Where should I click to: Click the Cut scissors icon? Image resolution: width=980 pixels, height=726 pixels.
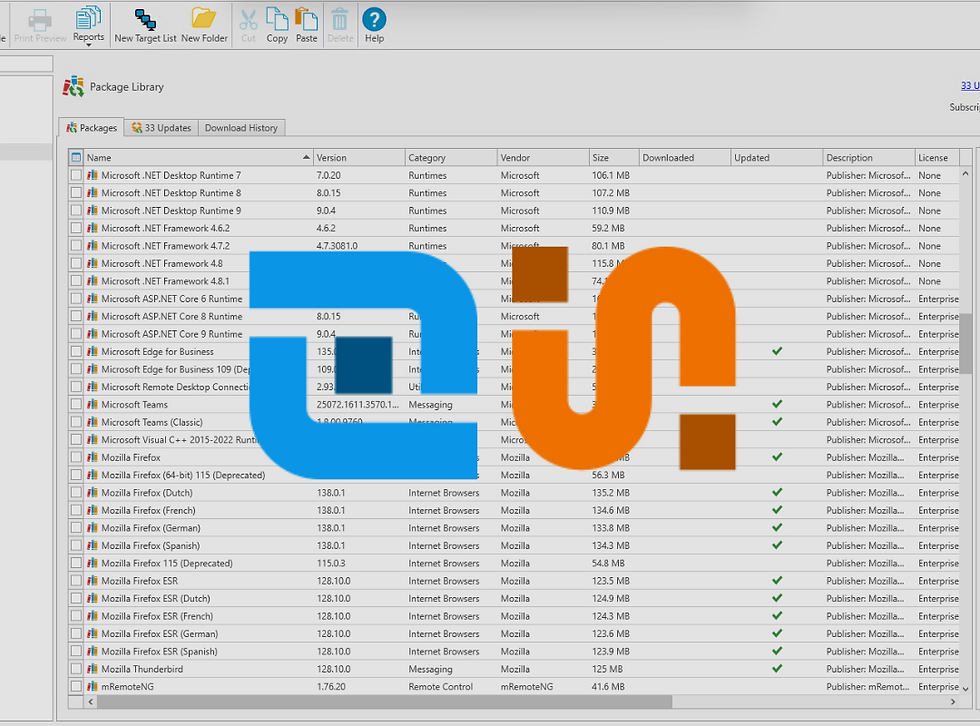coord(248,20)
